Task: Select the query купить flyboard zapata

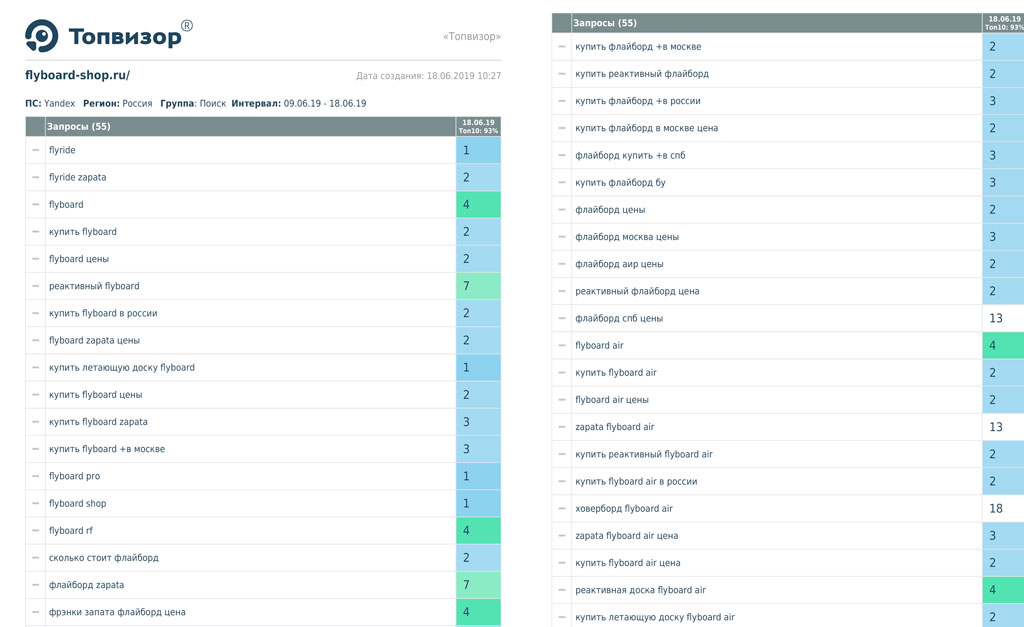Action: [98, 422]
